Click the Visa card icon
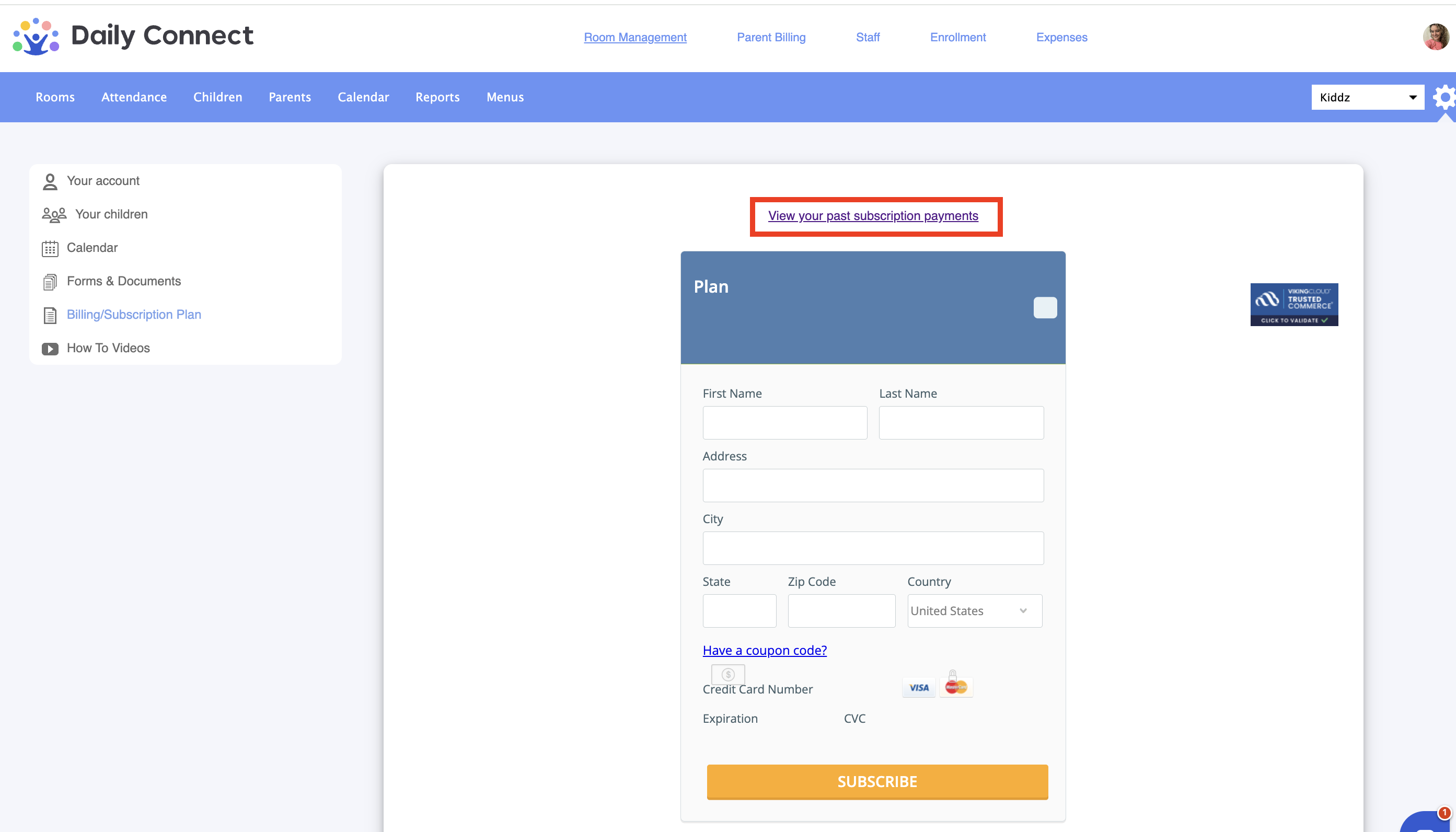 click(x=918, y=687)
